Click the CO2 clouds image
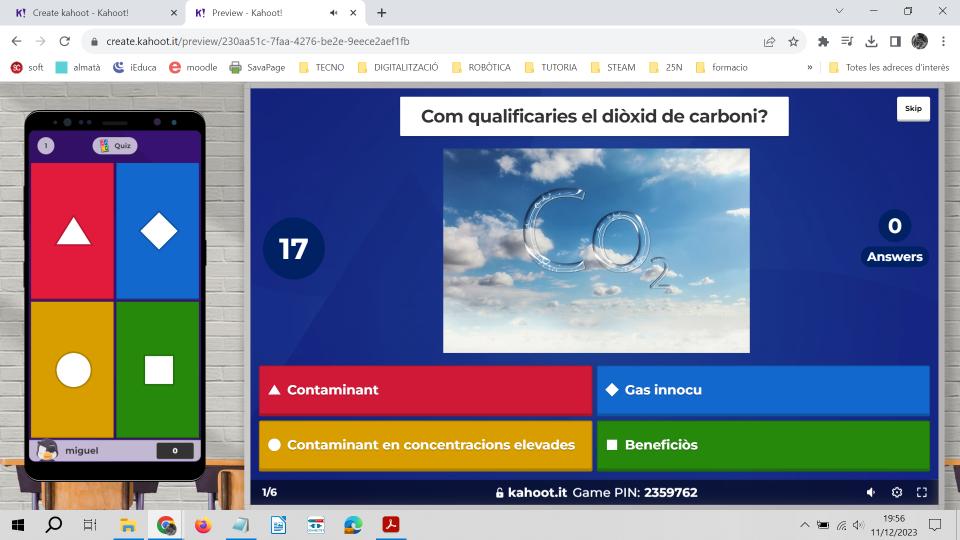960x540 pixels. tap(596, 250)
